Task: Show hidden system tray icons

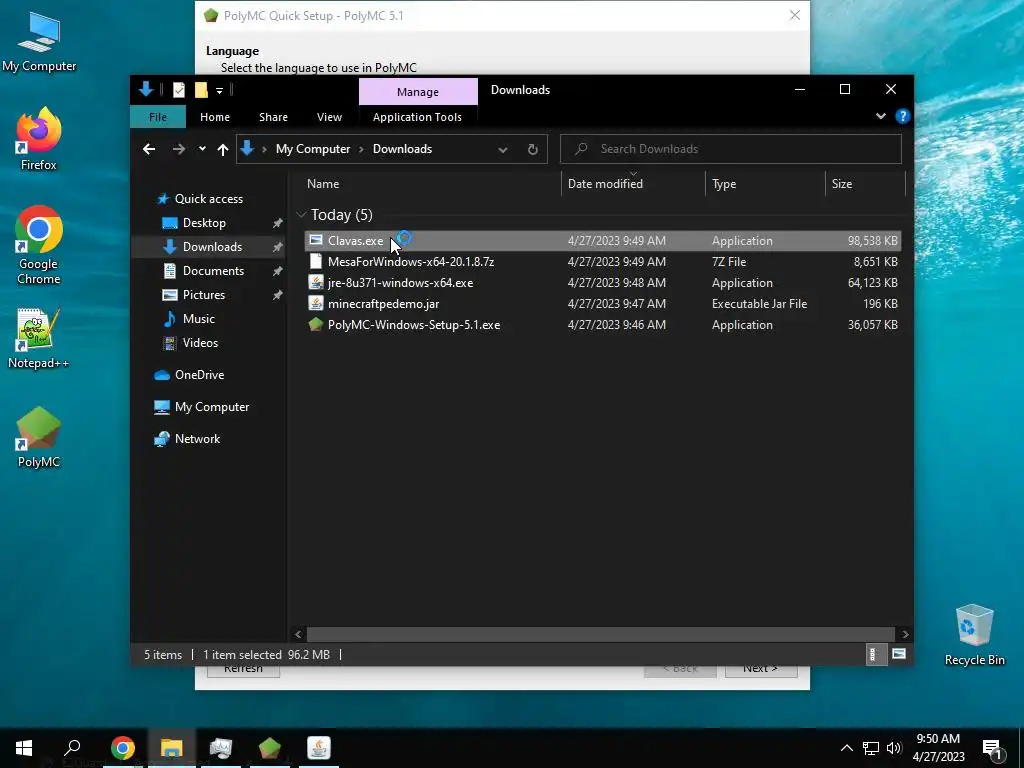Action: 846,748
